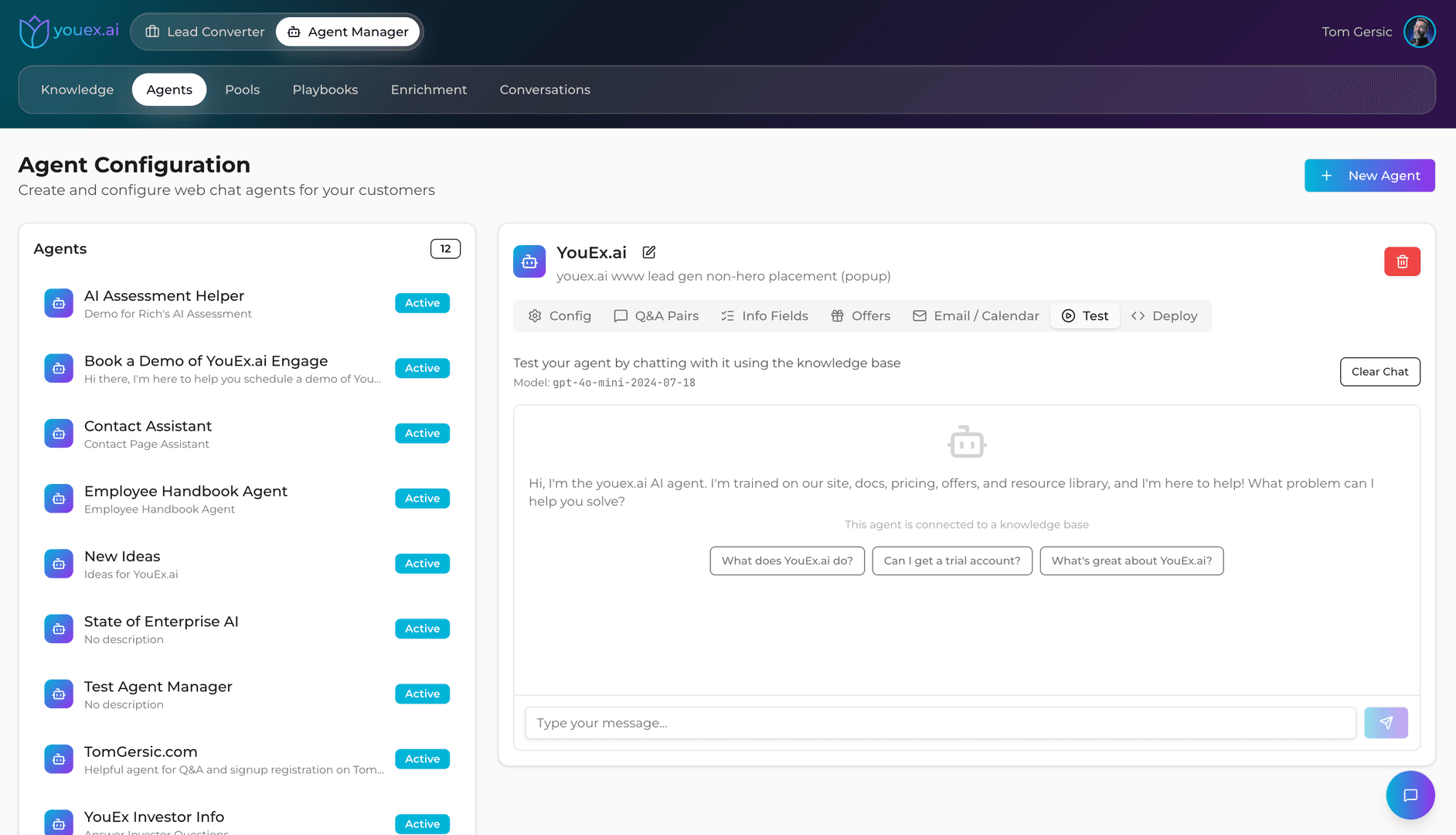Click Active badge for Contact Assistant

point(422,433)
